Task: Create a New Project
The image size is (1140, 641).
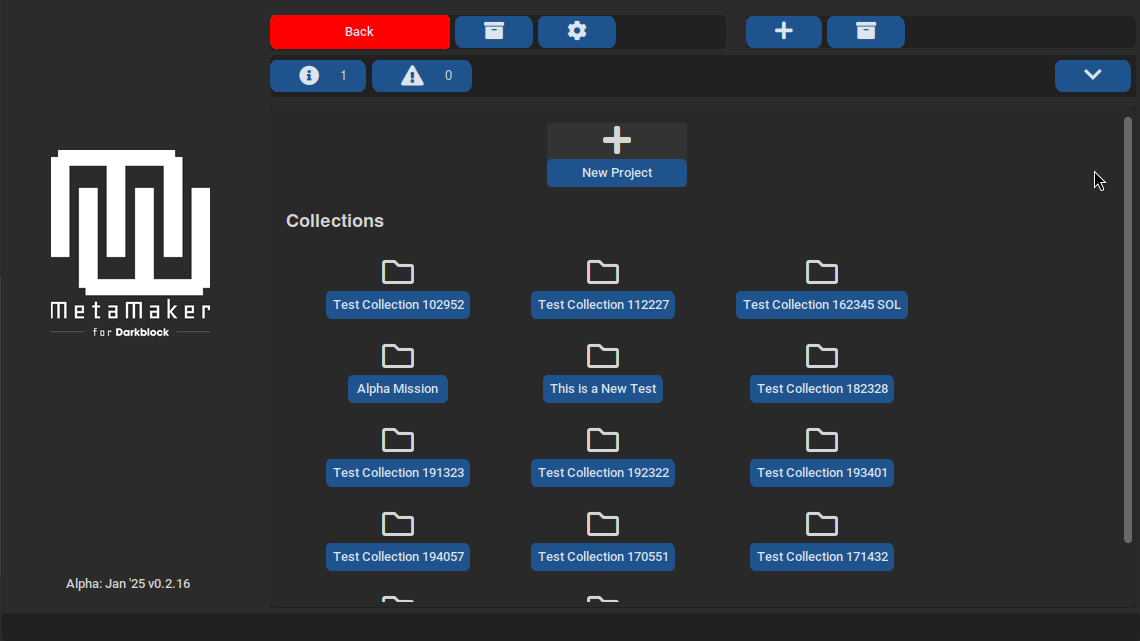Action: point(617,173)
